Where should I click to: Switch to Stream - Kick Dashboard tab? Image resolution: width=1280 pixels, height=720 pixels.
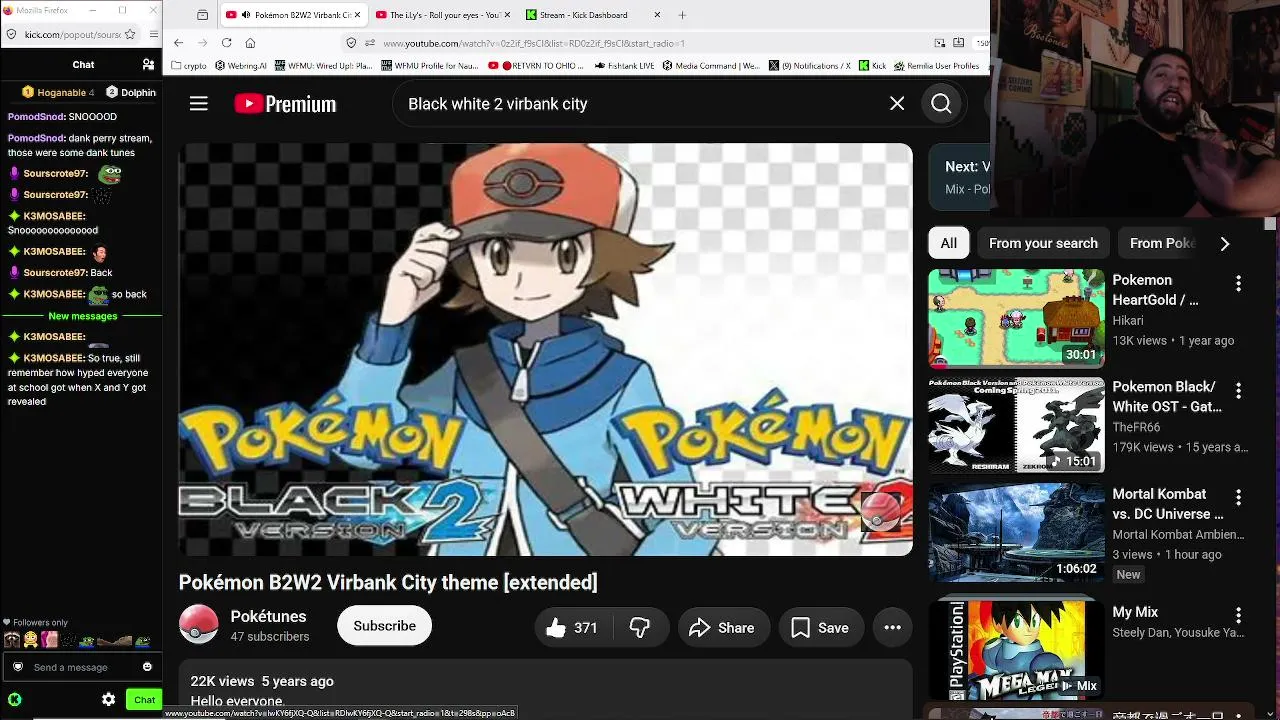tap(592, 15)
